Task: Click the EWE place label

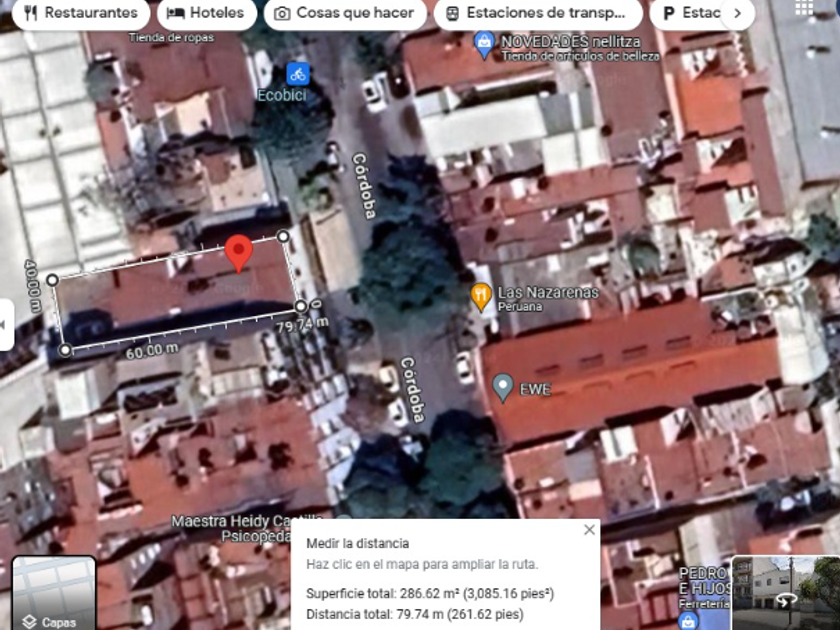Action: coord(535,389)
